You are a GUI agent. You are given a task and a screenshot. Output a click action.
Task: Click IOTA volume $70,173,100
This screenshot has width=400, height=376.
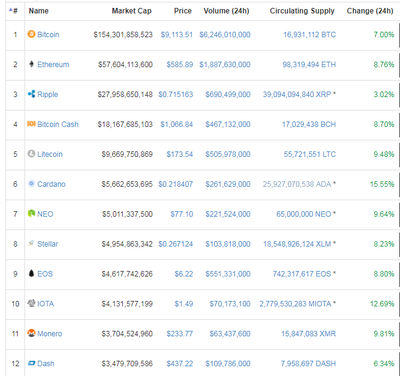pyautogui.click(x=230, y=304)
